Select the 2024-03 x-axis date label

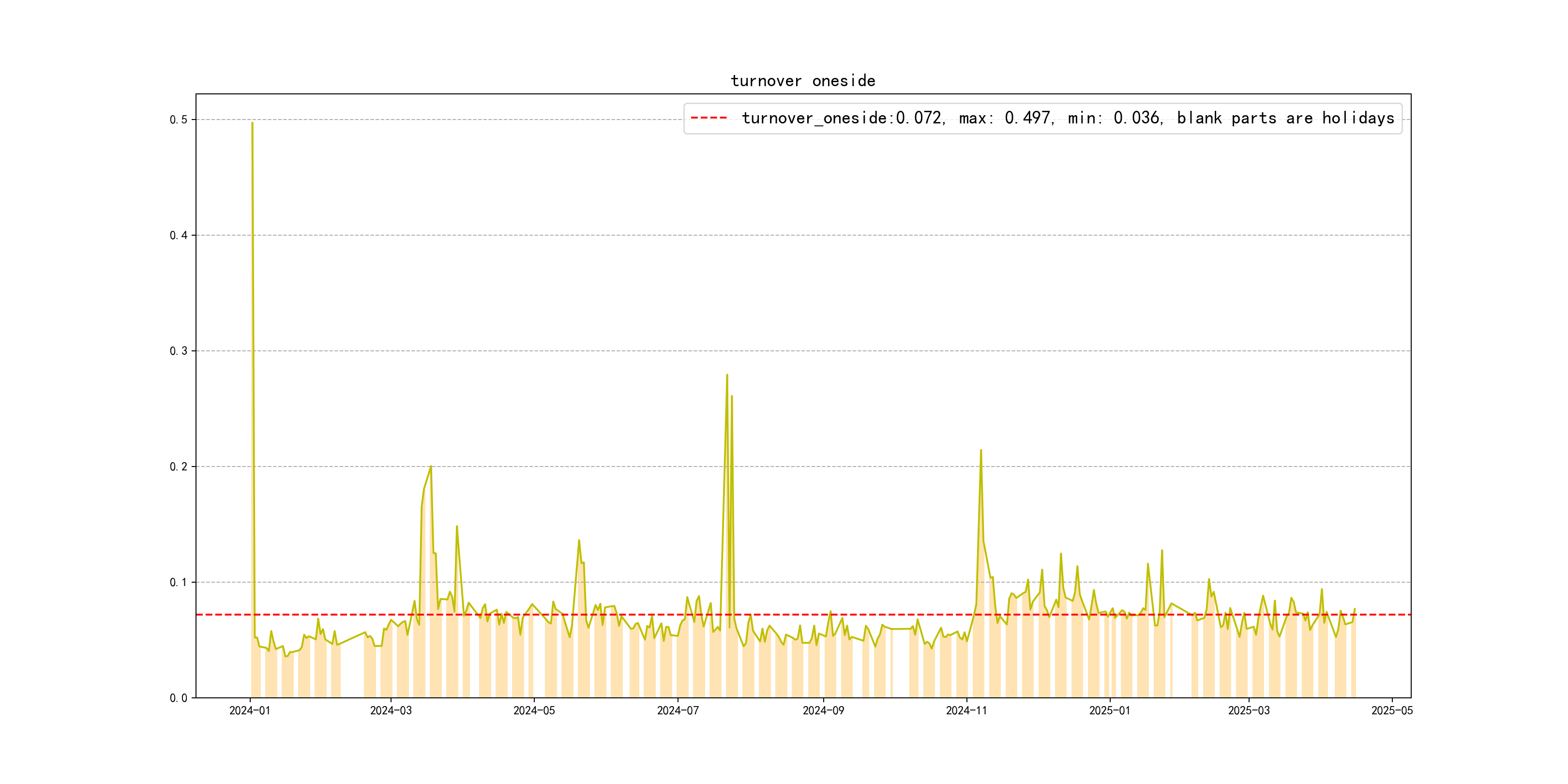pyautogui.click(x=391, y=711)
